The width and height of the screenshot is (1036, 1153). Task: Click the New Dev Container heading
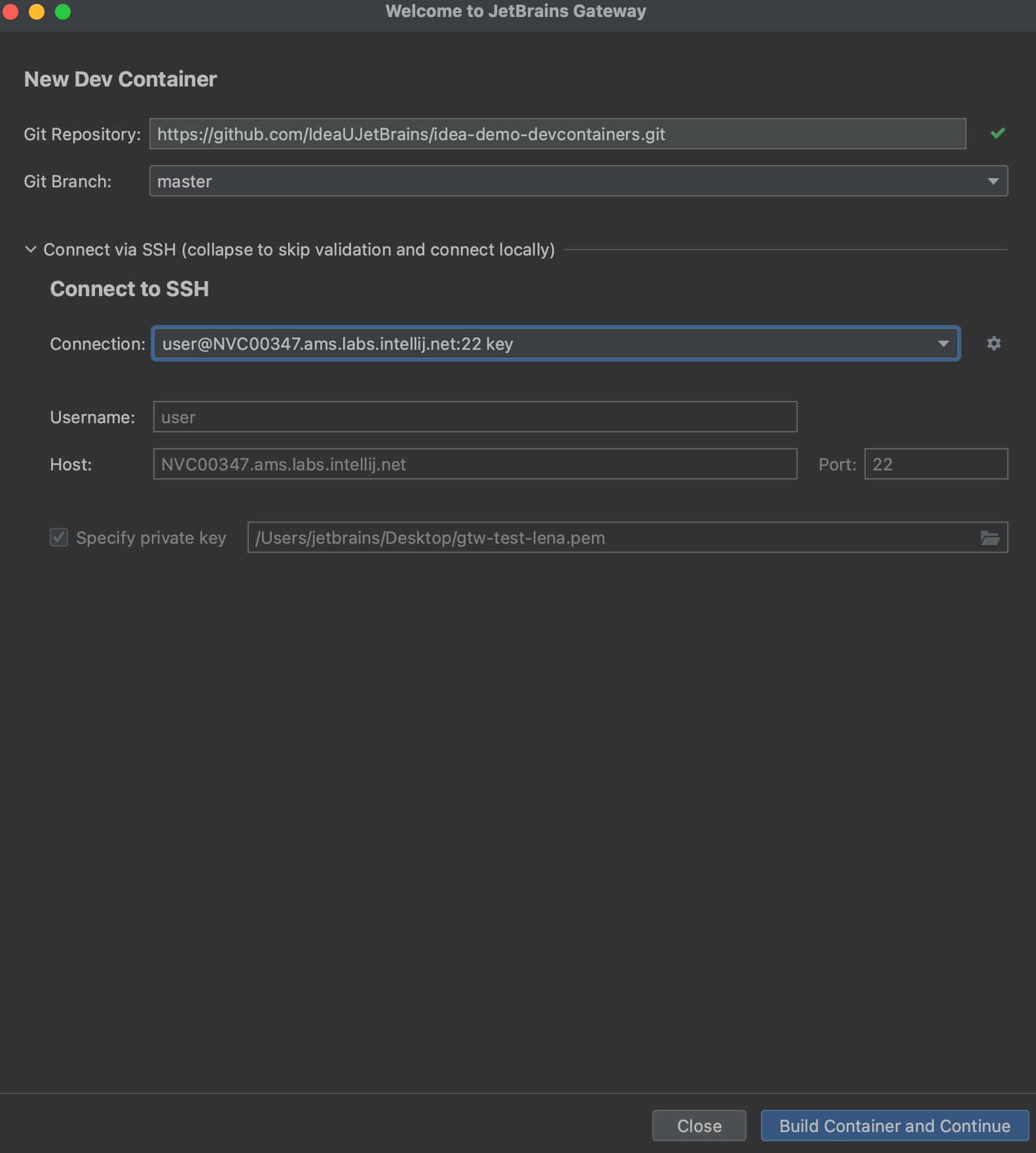coord(120,79)
